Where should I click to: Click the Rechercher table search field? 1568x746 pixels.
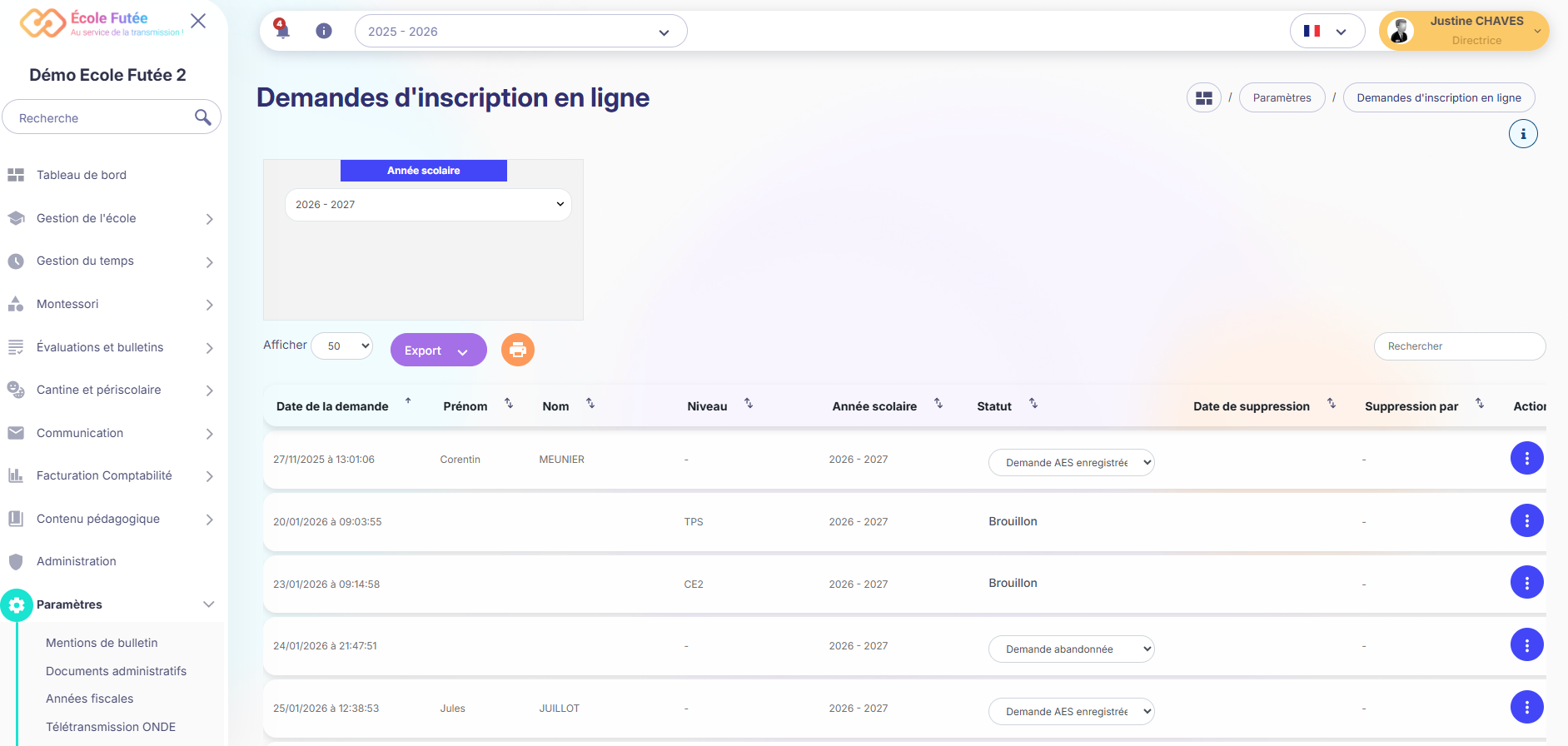coord(1459,346)
